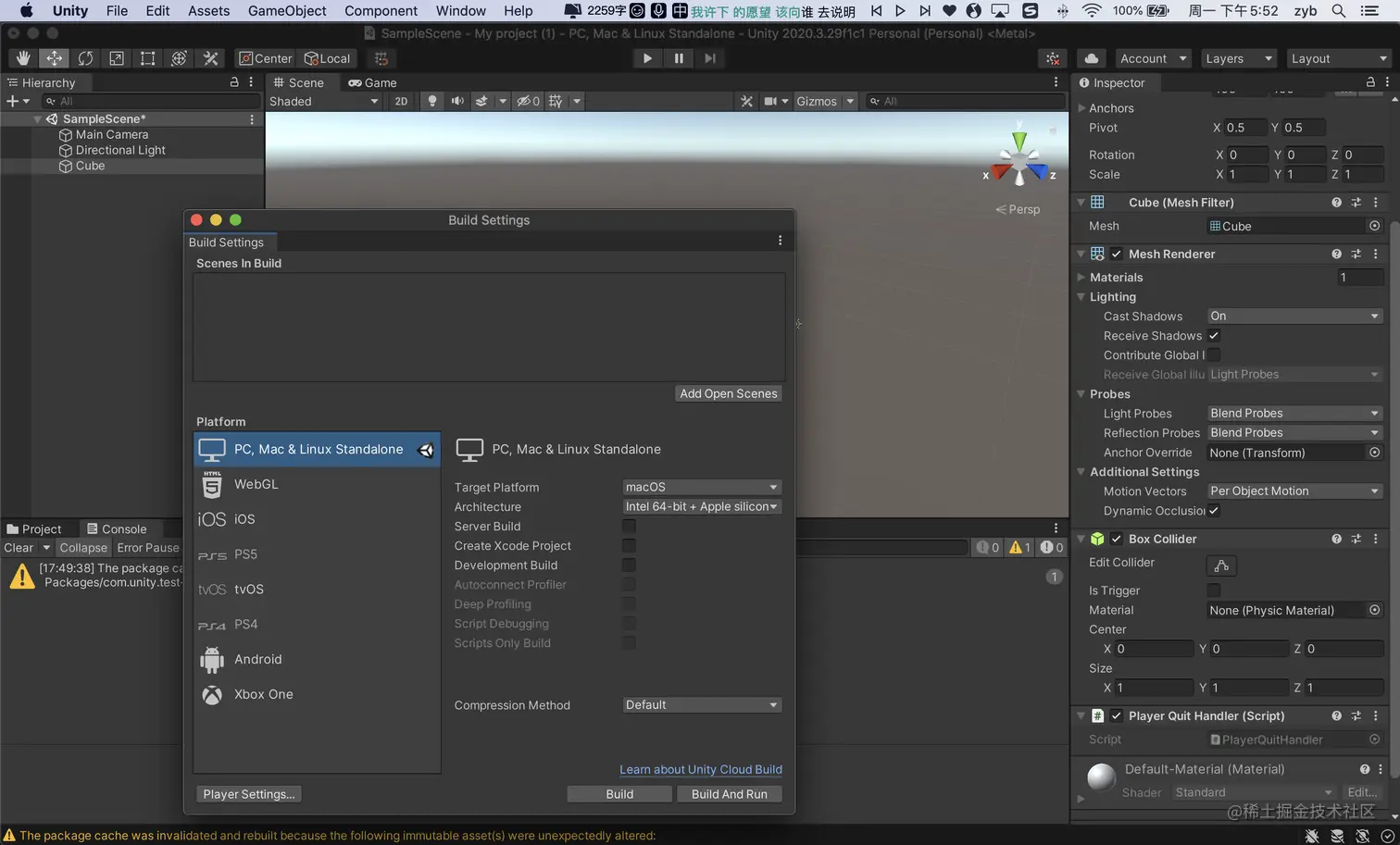
Task: Open the Architecture dropdown
Action: pyautogui.click(x=702, y=506)
